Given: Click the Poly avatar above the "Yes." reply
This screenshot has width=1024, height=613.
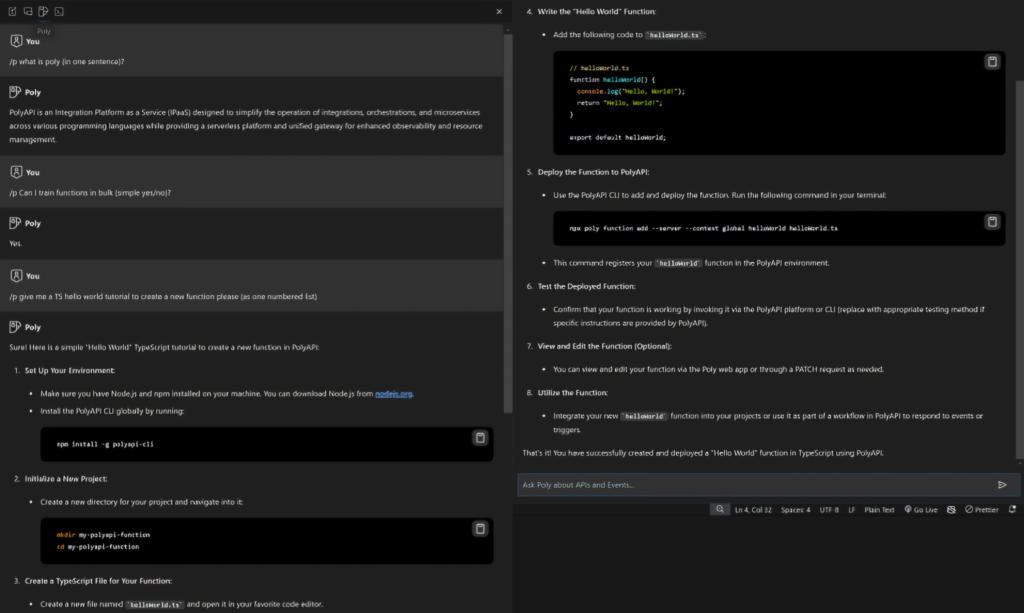Looking at the screenshot, I should pos(16,223).
